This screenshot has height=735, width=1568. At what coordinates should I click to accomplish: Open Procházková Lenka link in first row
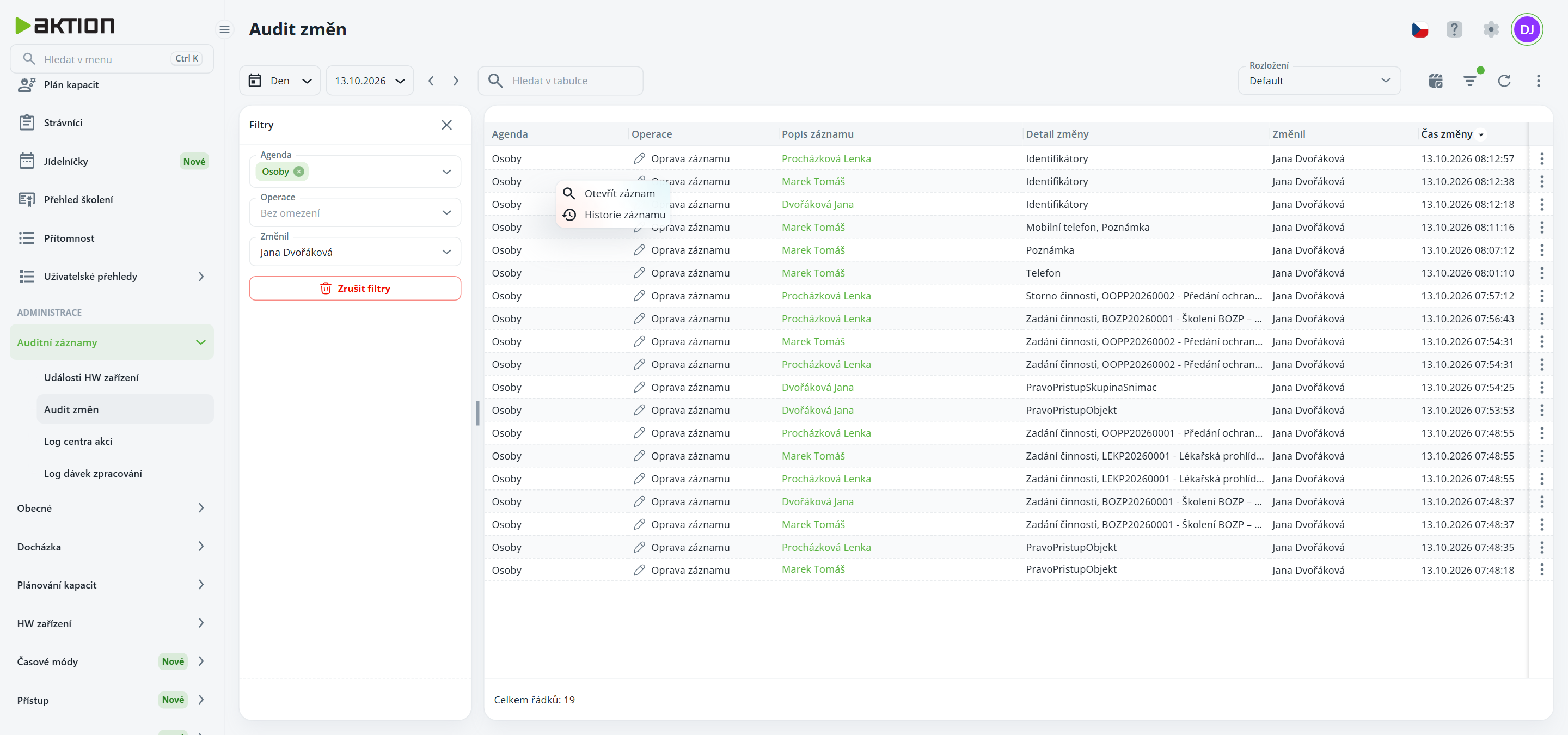click(826, 159)
